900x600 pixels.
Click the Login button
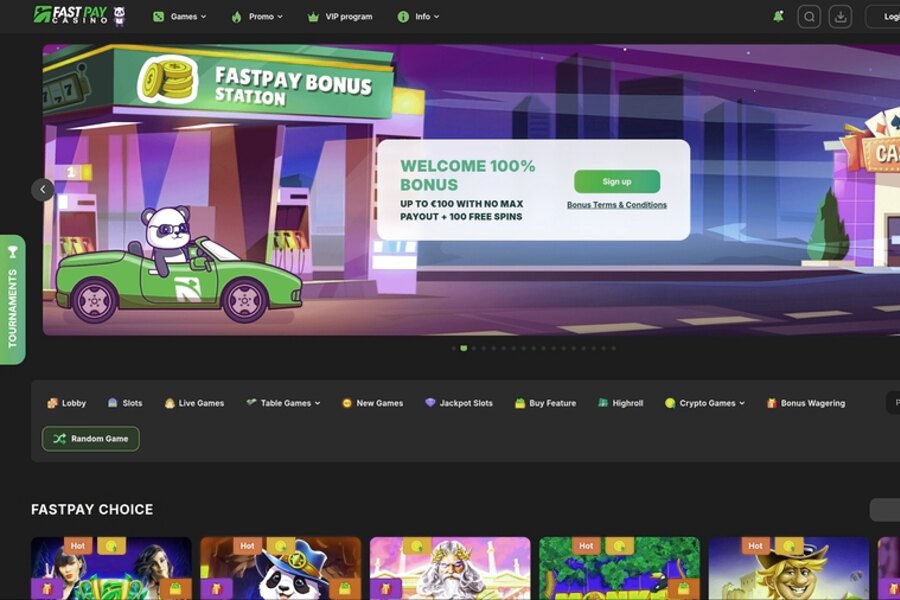(x=884, y=17)
